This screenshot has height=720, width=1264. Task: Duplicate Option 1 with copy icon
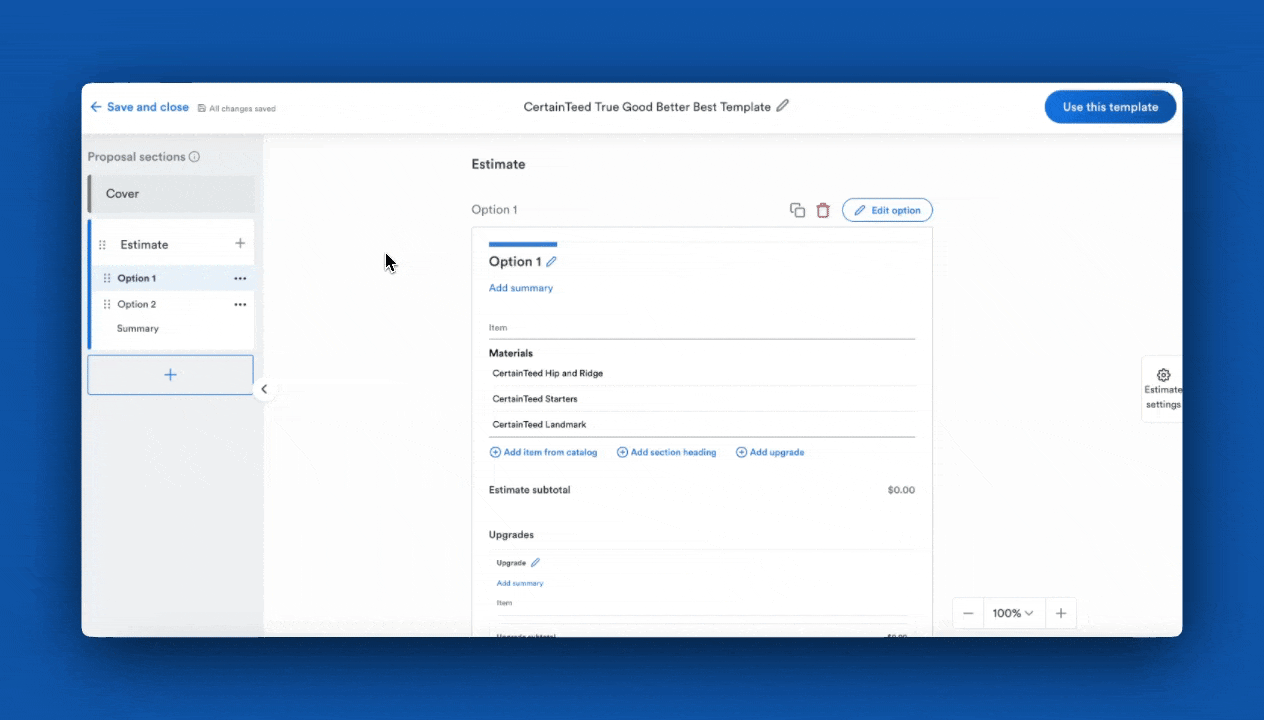pyautogui.click(x=797, y=210)
